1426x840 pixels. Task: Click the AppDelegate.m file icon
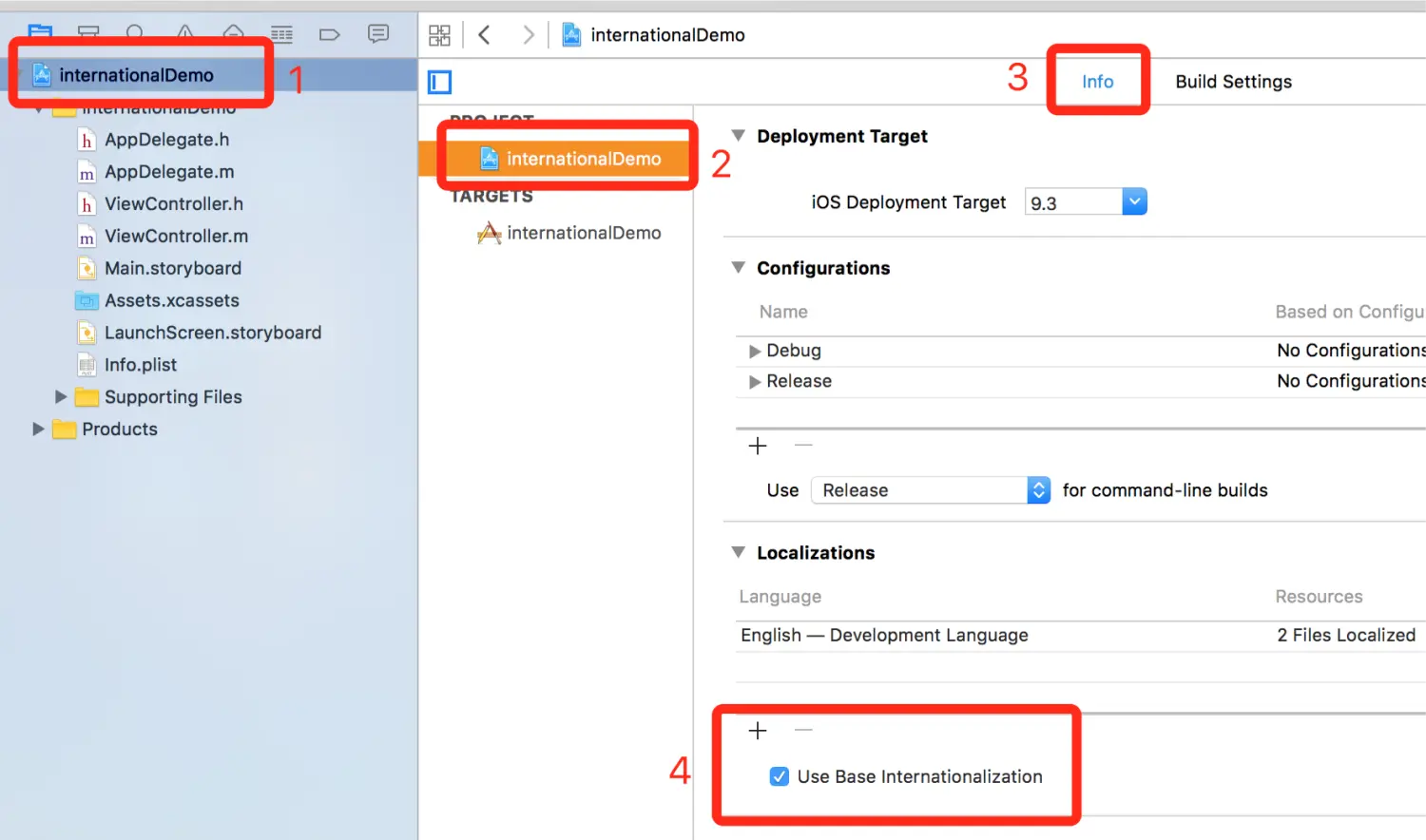click(x=87, y=172)
